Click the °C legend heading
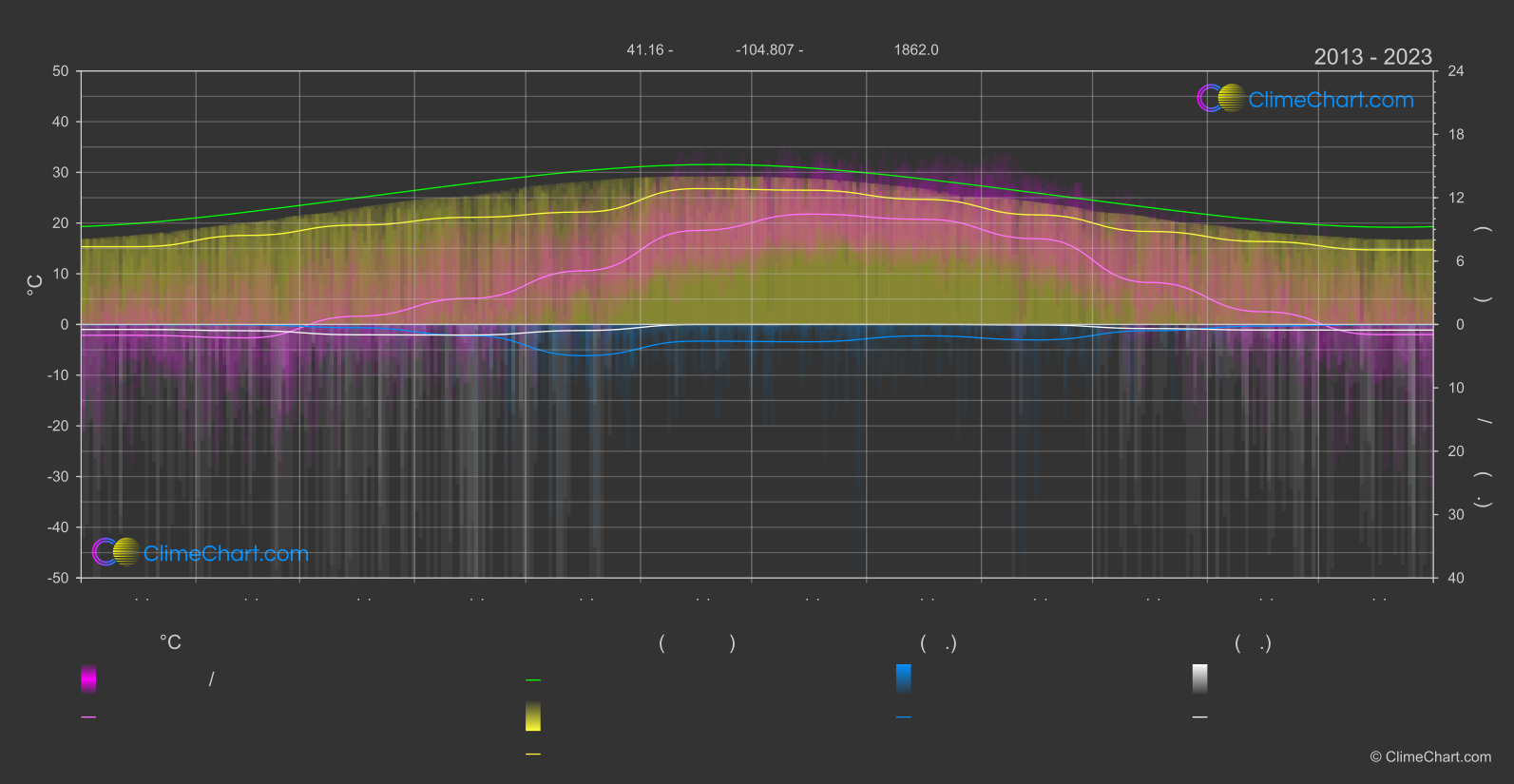This screenshot has width=1514, height=784. pos(170,643)
